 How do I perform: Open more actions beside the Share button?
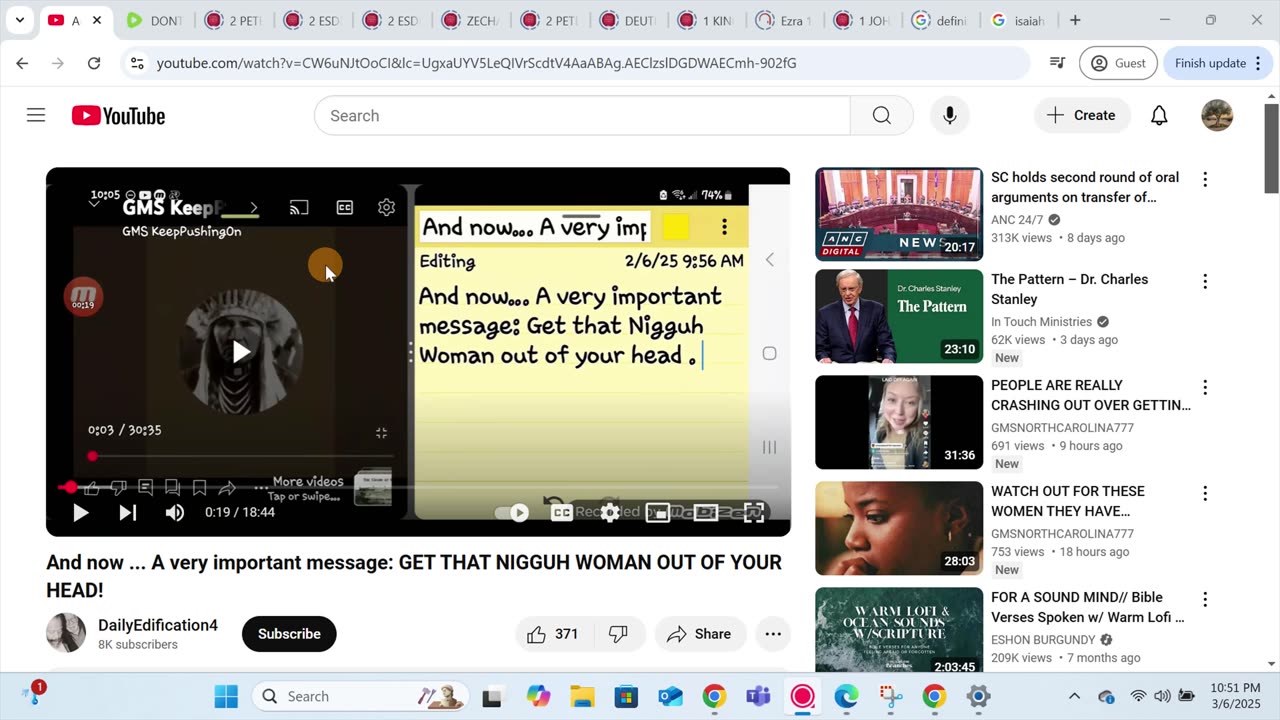pos(773,634)
